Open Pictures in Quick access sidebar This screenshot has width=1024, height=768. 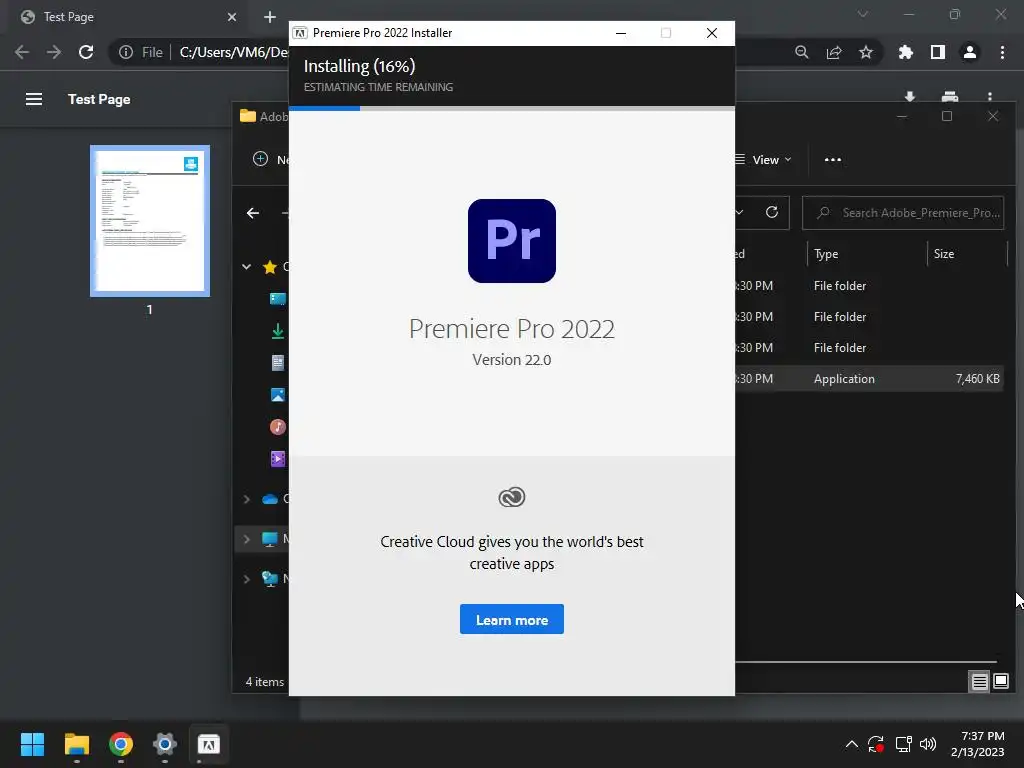[278, 395]
